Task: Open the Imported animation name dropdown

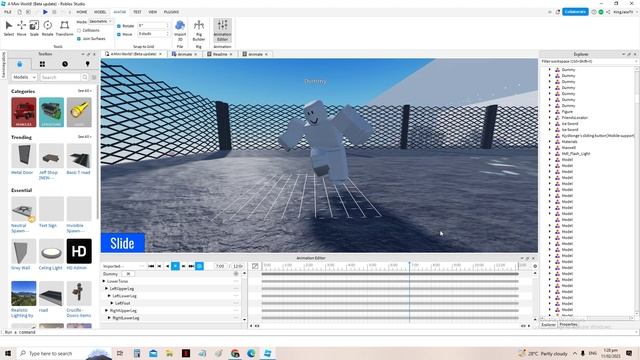Action: pos(124,266)
